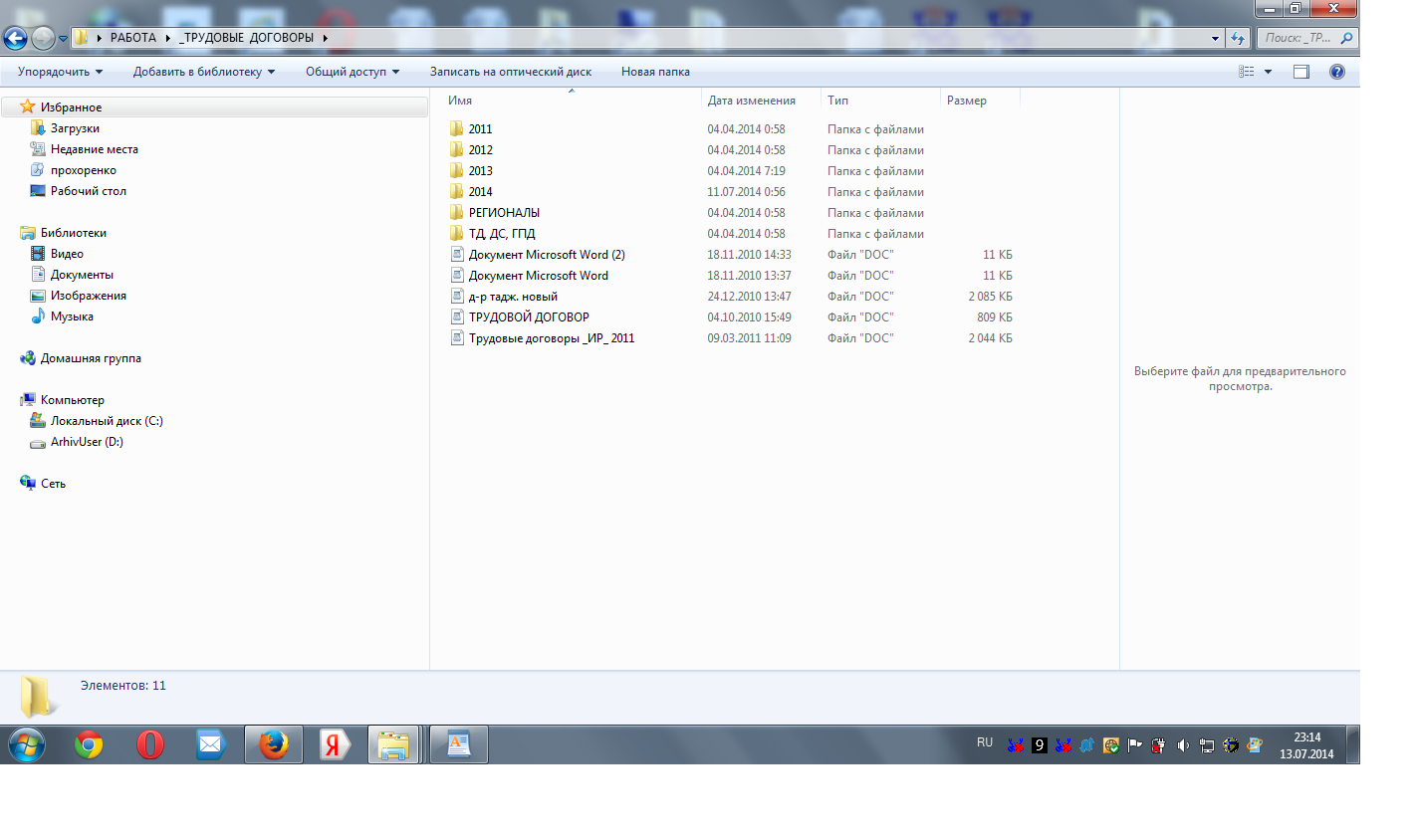Select the 2012 folder name
This screenshot has height=840, width=1414.
coord(481,150)
